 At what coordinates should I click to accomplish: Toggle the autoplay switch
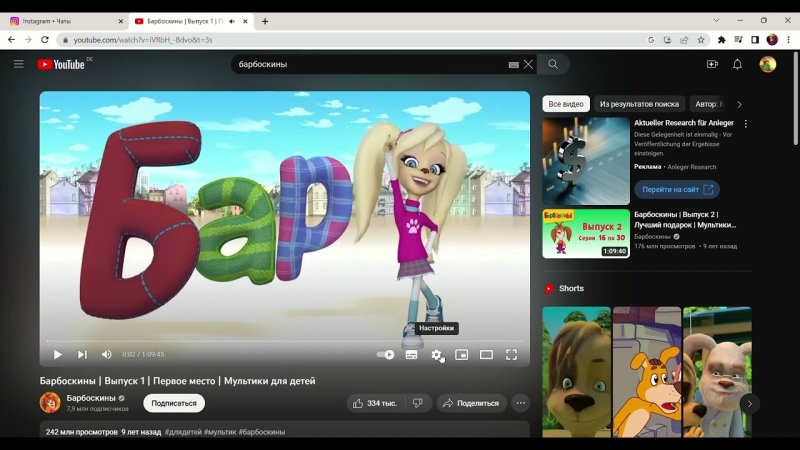tap(385, 355)
